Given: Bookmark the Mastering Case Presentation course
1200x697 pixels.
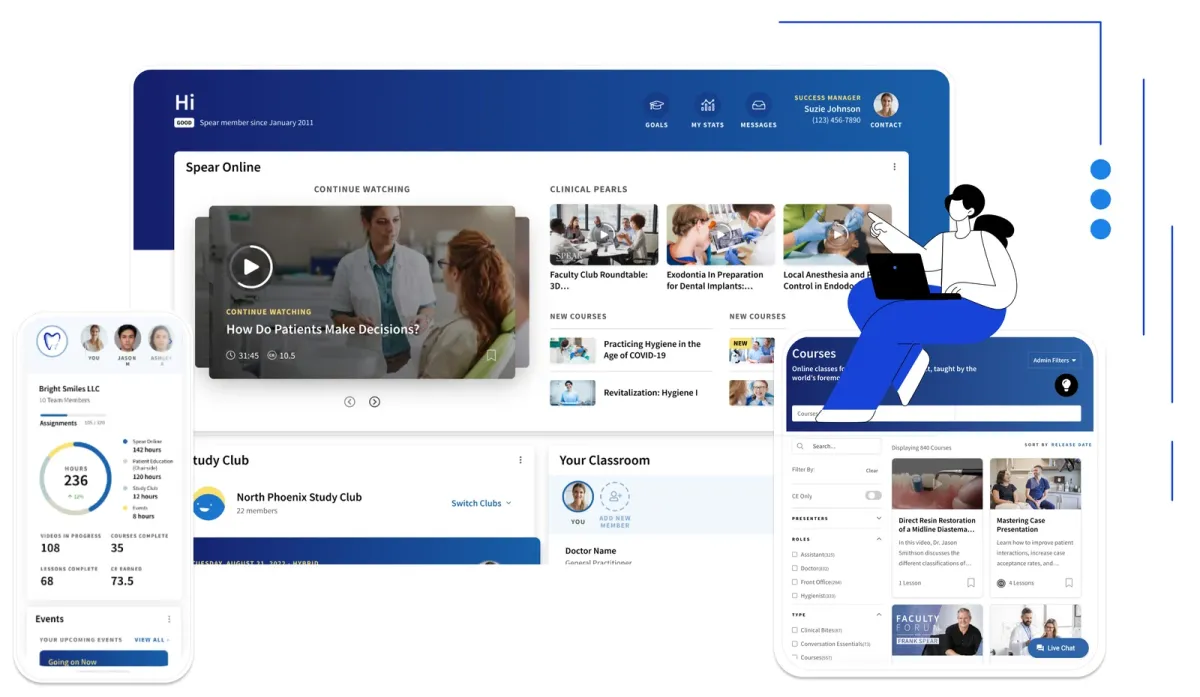Looking at the screenshot, I should [1068, 583].
